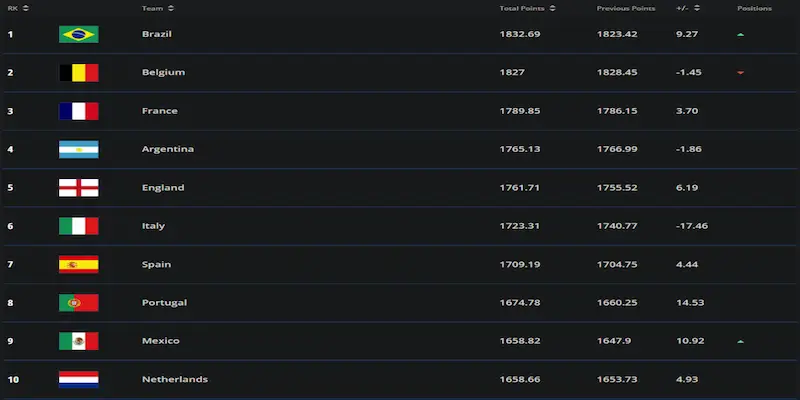Click the Netherlands flag icon
The height and width of the screenshot is (400, 800).
click(78, 379)
